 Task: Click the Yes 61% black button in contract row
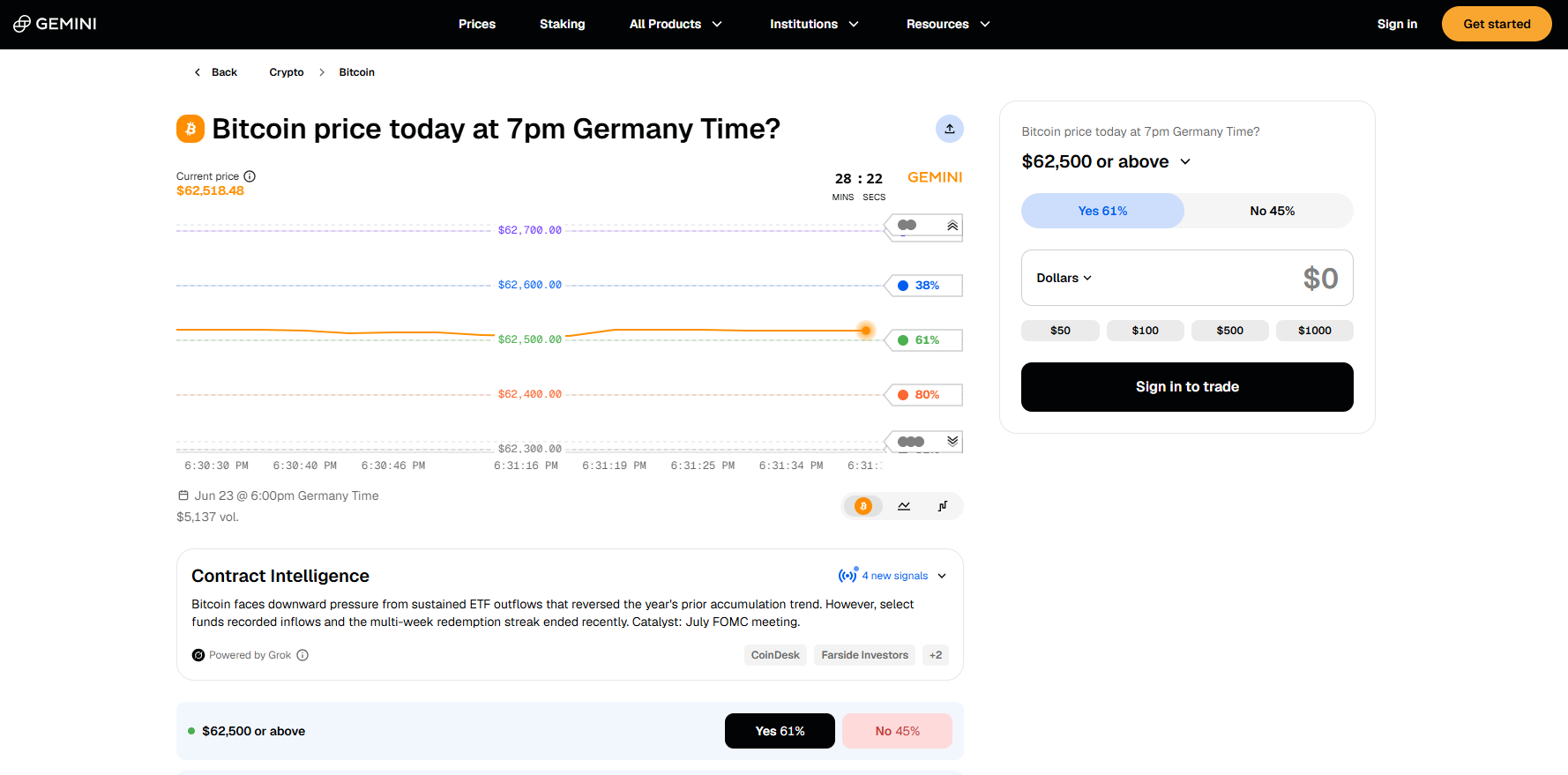point(780,731)
